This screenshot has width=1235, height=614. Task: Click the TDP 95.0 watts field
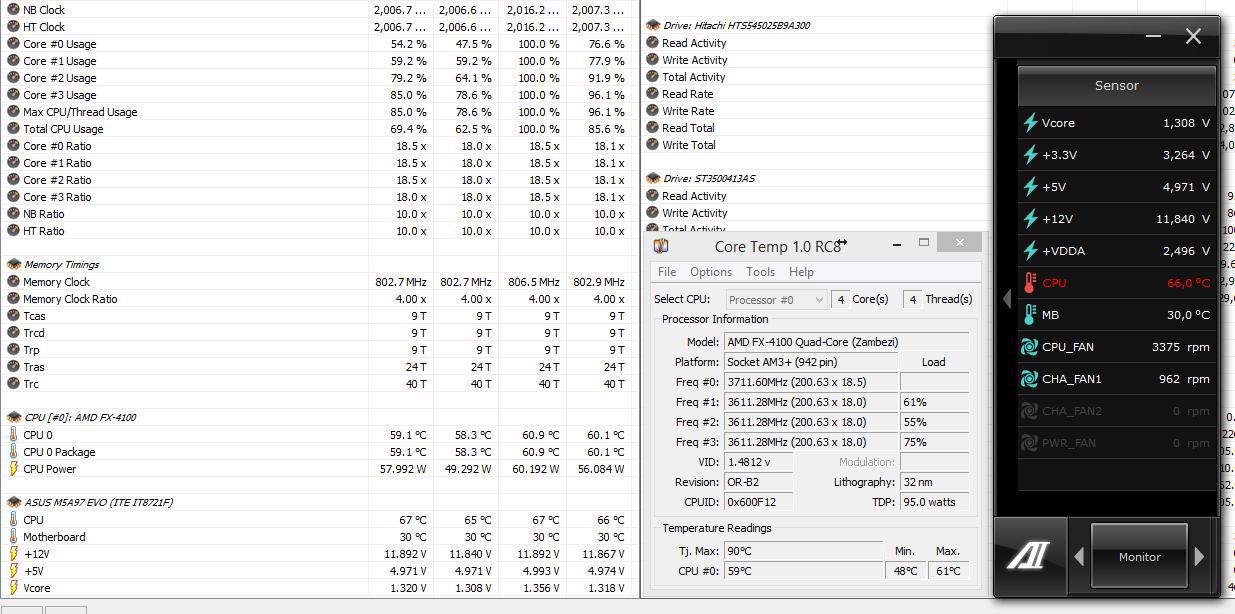(934, 502)
